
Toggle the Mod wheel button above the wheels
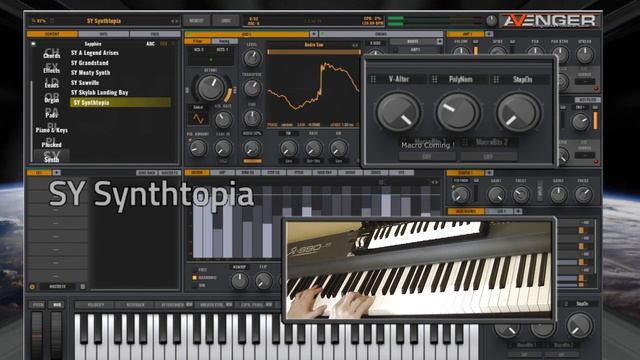pos(56,304)
